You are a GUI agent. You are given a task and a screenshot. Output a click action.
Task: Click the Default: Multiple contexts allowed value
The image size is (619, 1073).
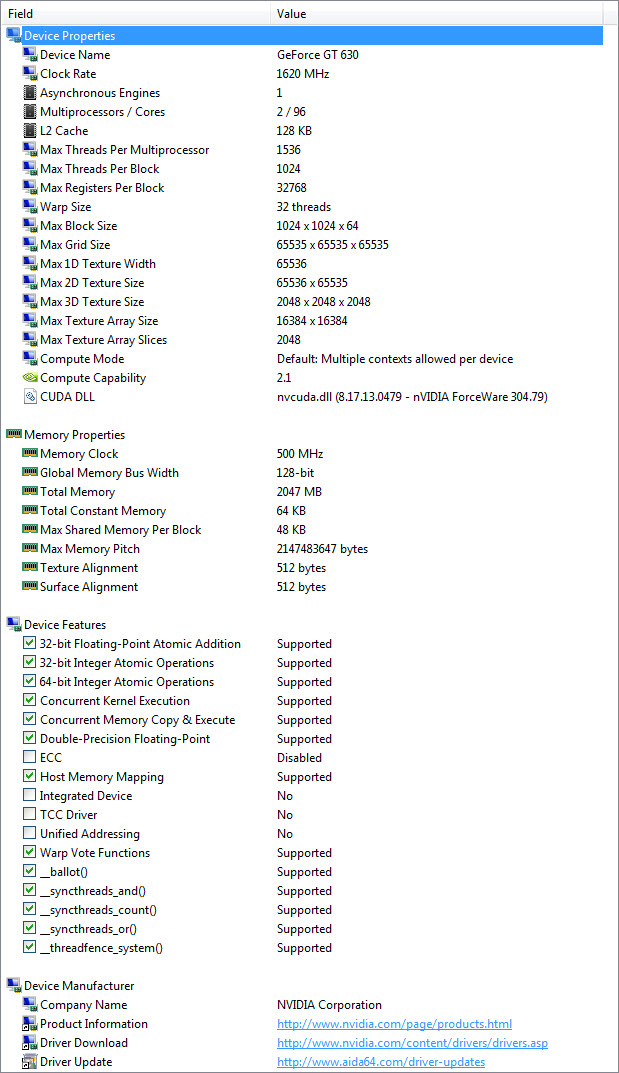pyautogui.click(x=395, y=359)
